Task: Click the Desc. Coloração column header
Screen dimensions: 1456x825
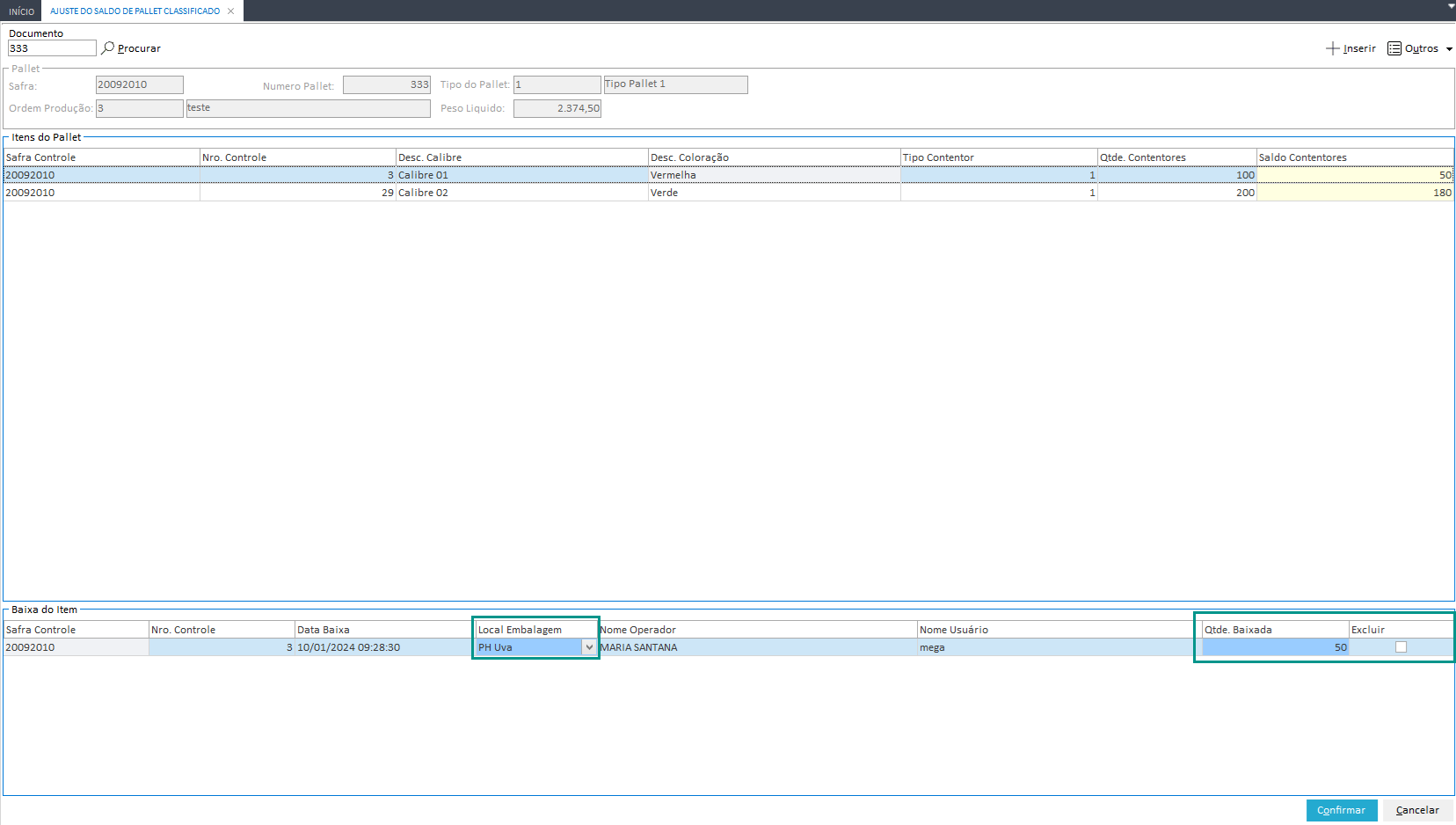Action: click(x=775, y=157)
